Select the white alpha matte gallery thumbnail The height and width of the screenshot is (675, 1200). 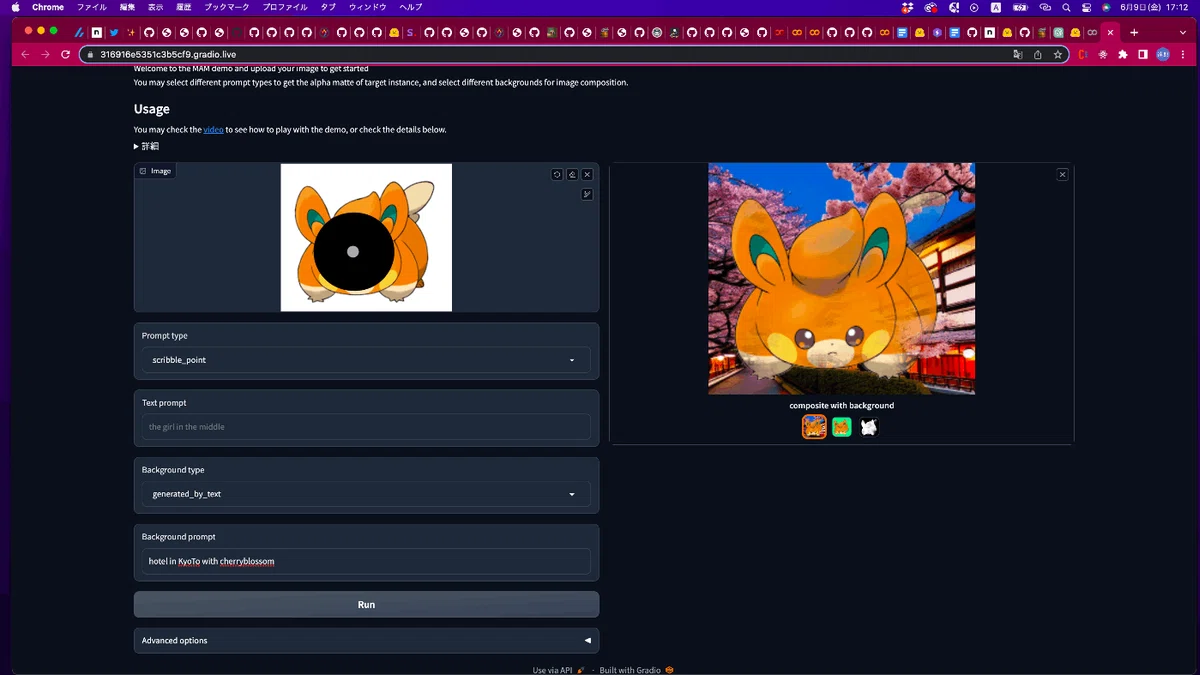869,427
